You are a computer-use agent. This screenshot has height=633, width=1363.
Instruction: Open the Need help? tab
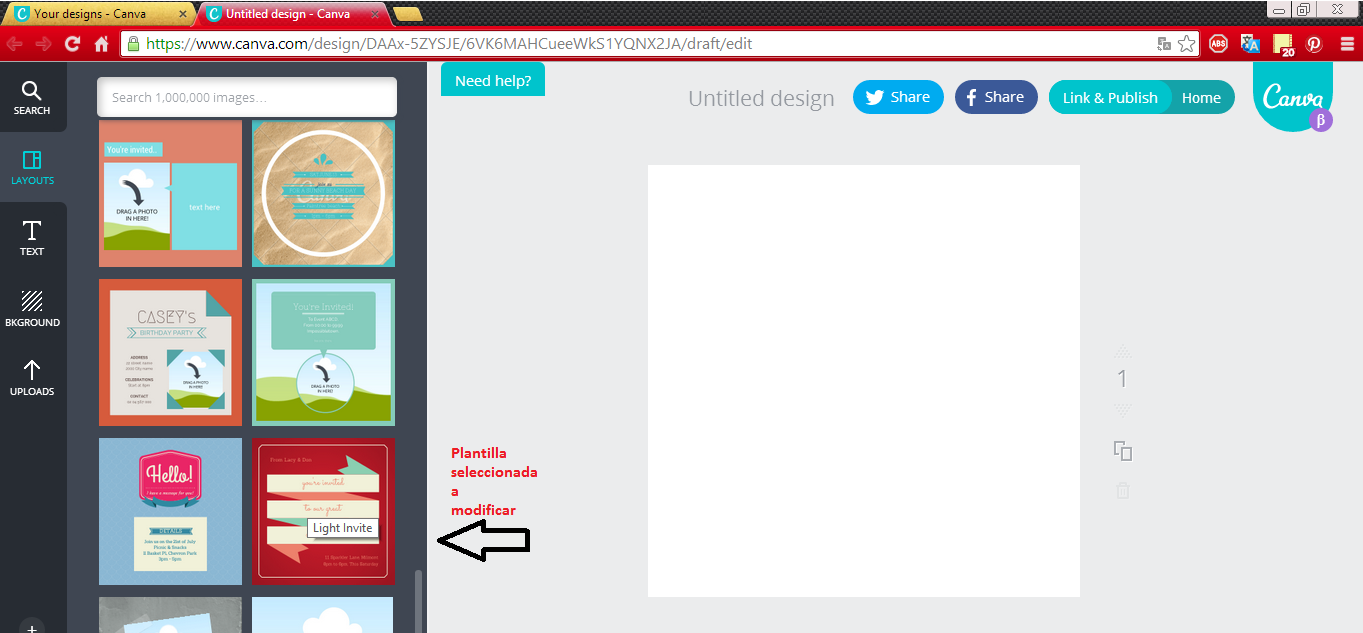point(493,81)
